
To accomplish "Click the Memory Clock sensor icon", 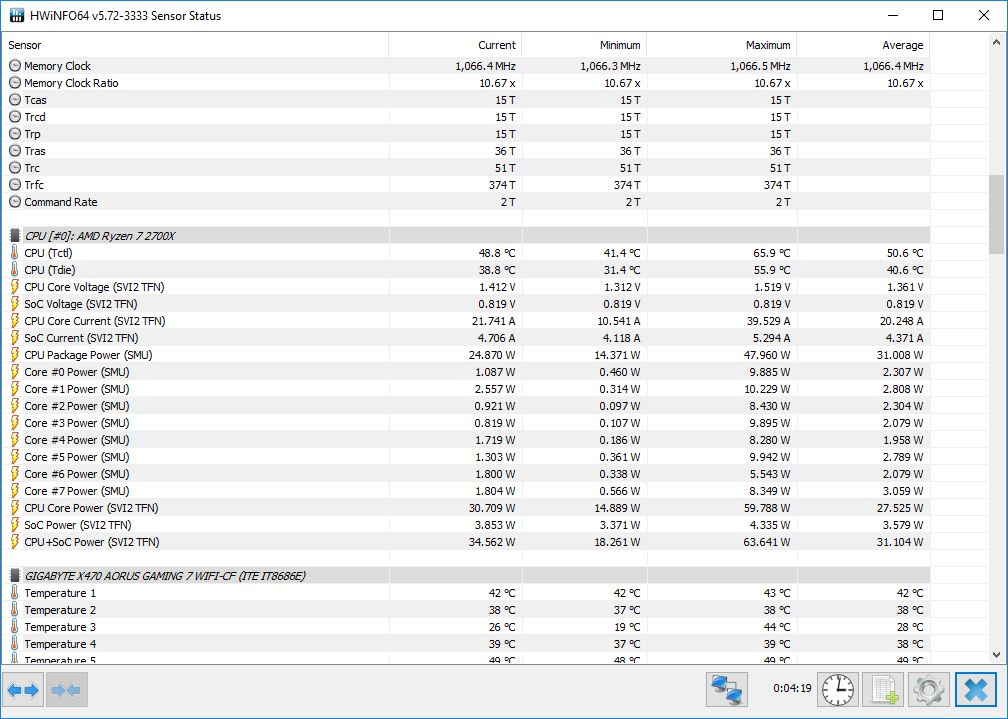I will point(15,66).
